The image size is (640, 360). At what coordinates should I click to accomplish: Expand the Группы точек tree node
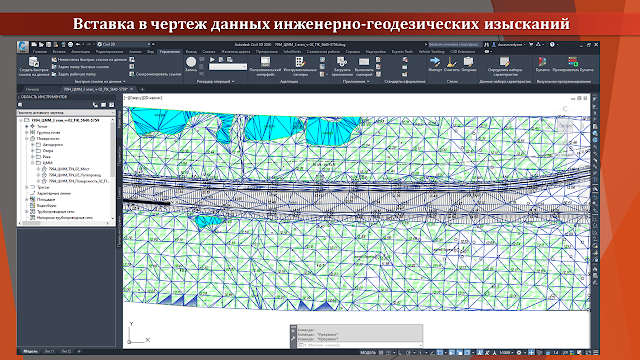pos(27,133)
